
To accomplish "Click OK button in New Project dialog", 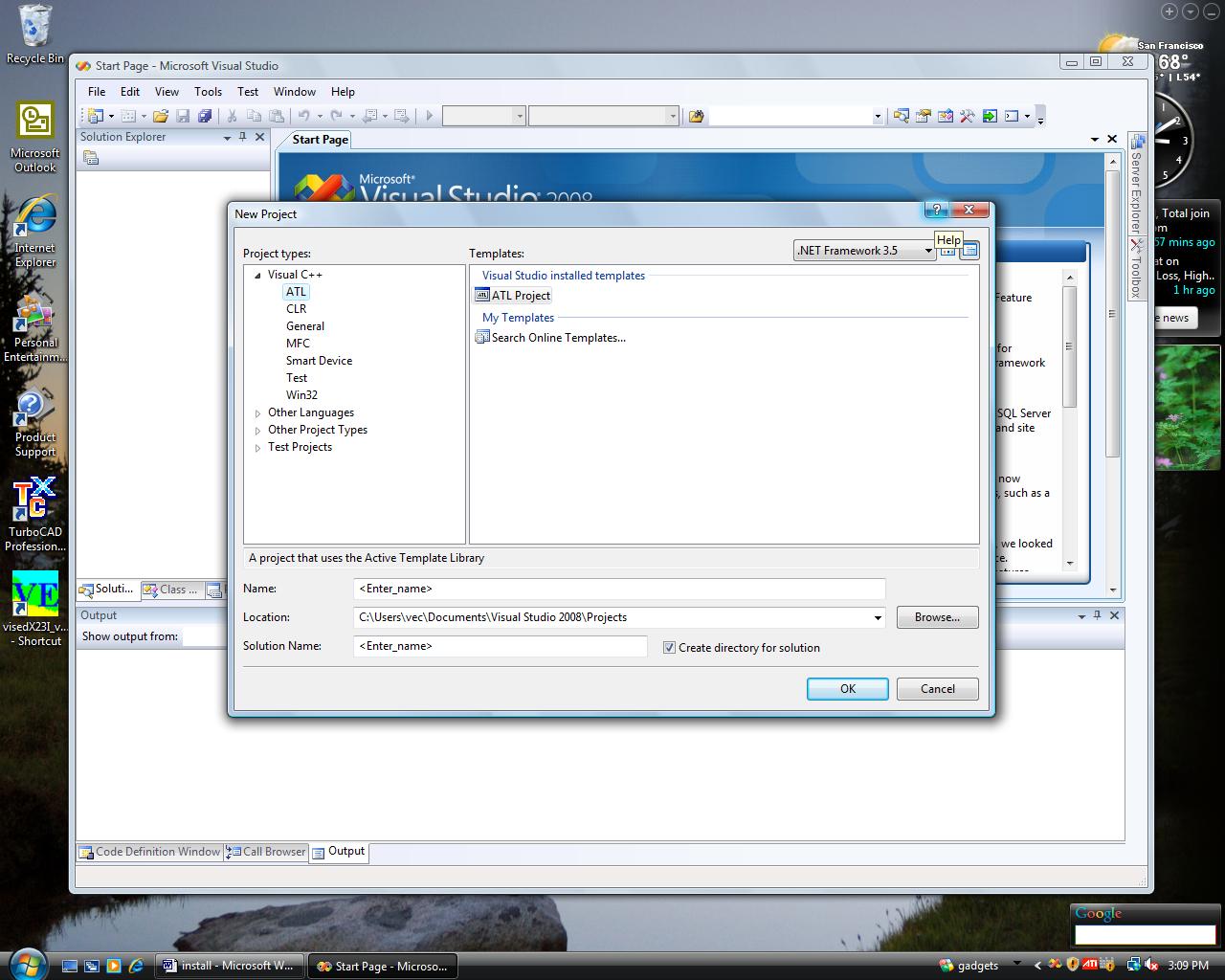I will (x=848, y=689).
